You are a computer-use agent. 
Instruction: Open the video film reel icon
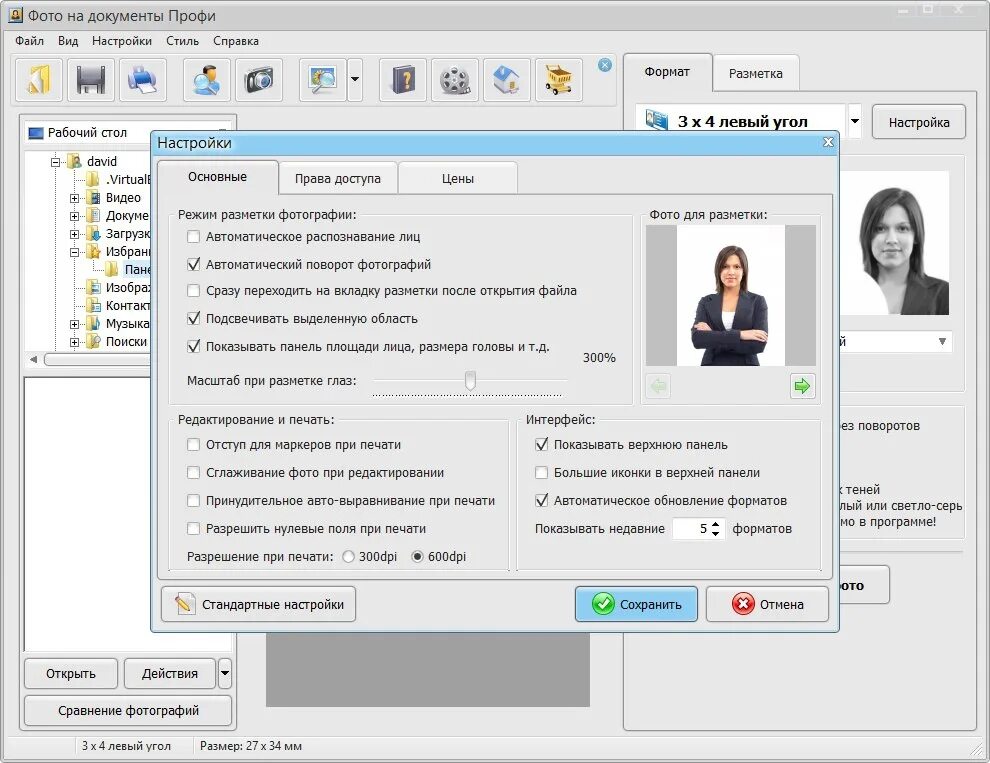coord(455,80)
